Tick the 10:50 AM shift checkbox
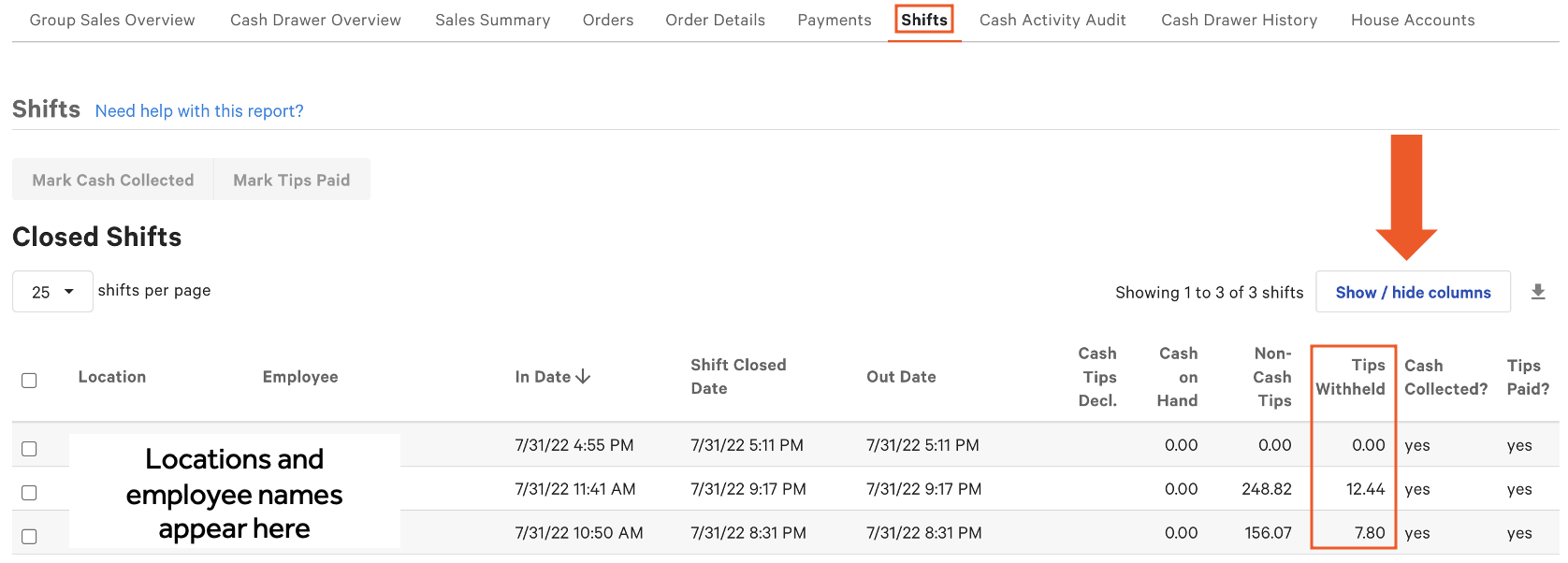 (x=29, y=537)
